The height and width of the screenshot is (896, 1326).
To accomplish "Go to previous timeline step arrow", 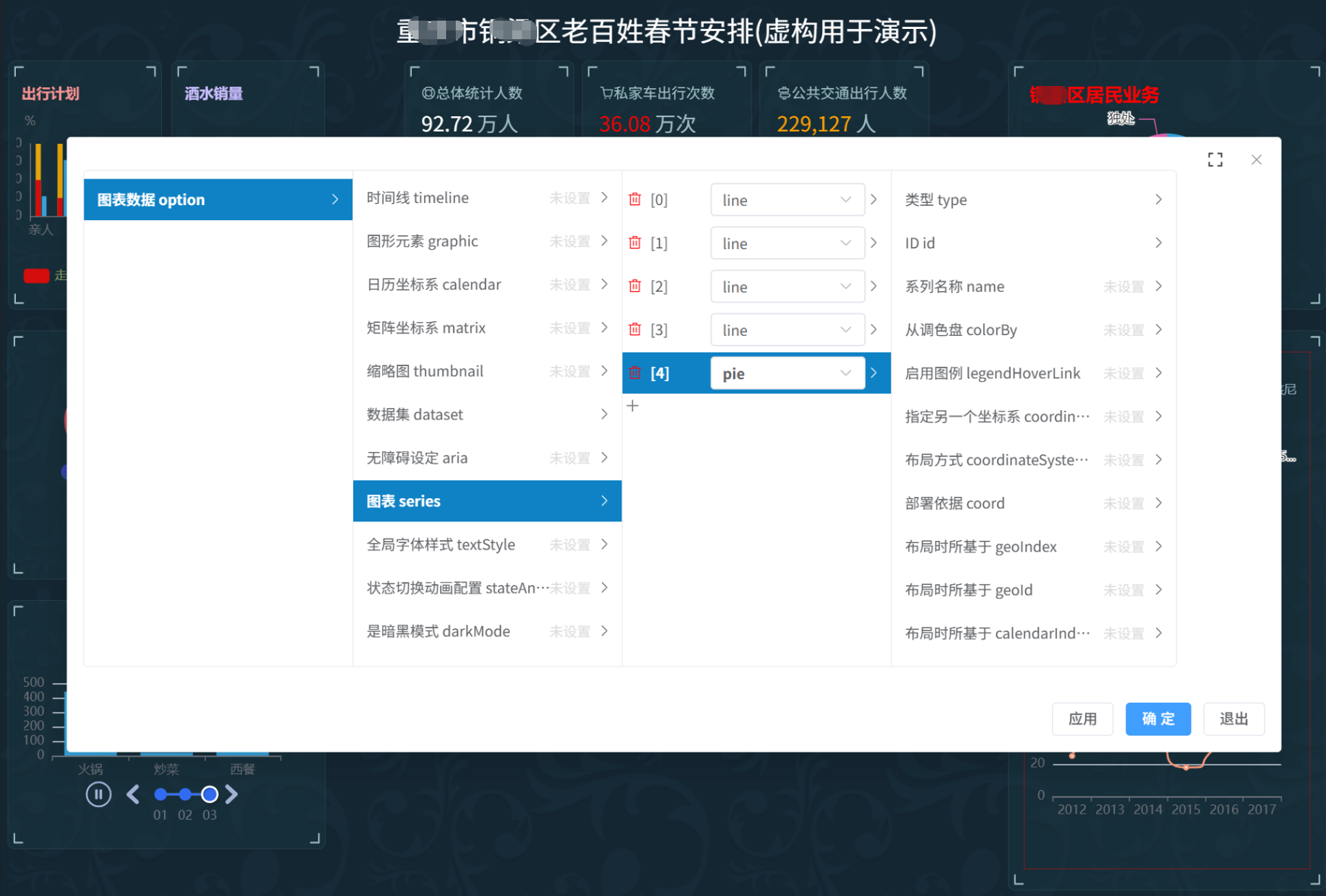I will 134,795.
